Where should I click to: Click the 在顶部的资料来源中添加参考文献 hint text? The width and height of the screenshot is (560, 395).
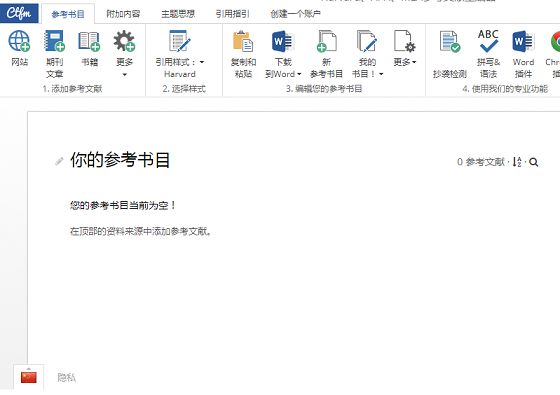pyautogui.click(x=141, y=231)
